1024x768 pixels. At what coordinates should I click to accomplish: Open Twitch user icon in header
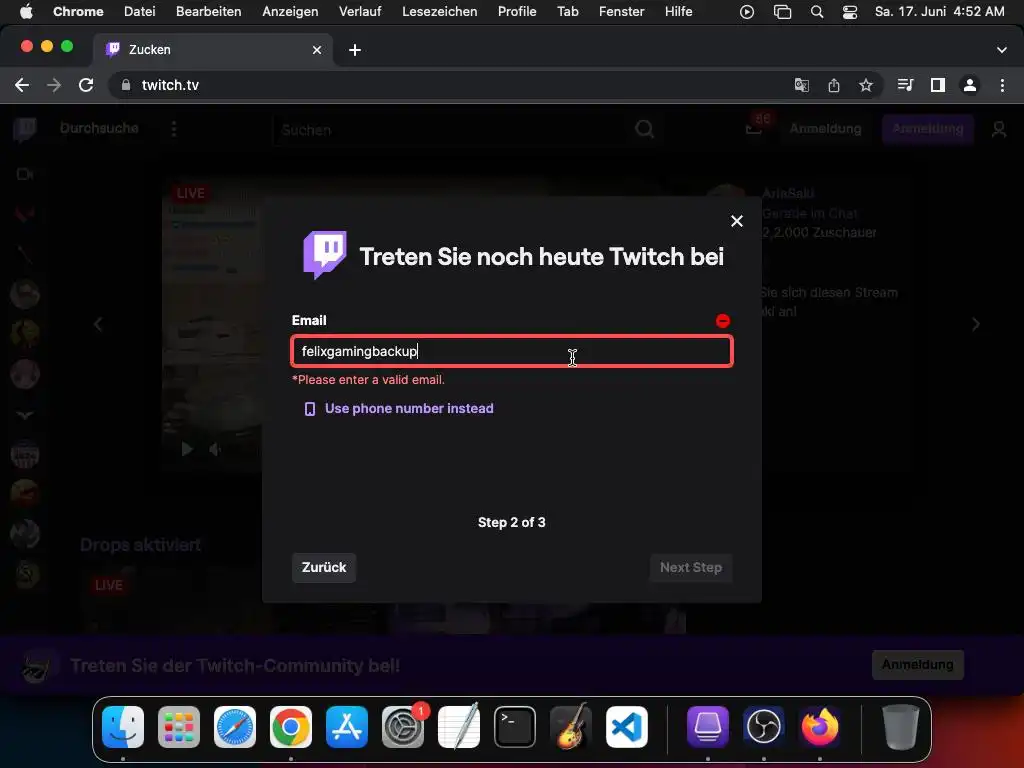(999, 129)
